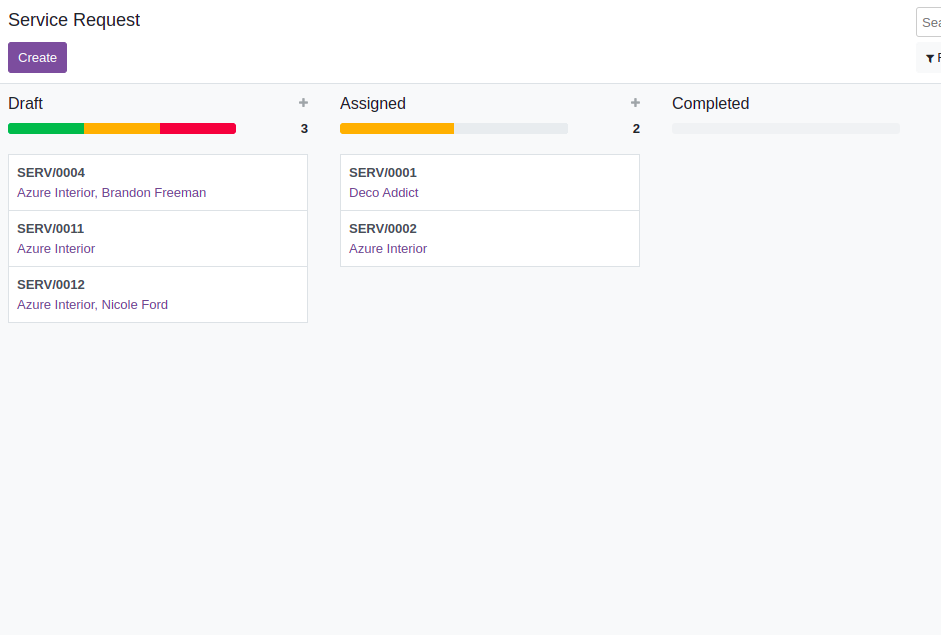Open the Filters funnel icon

coord(930,58)
